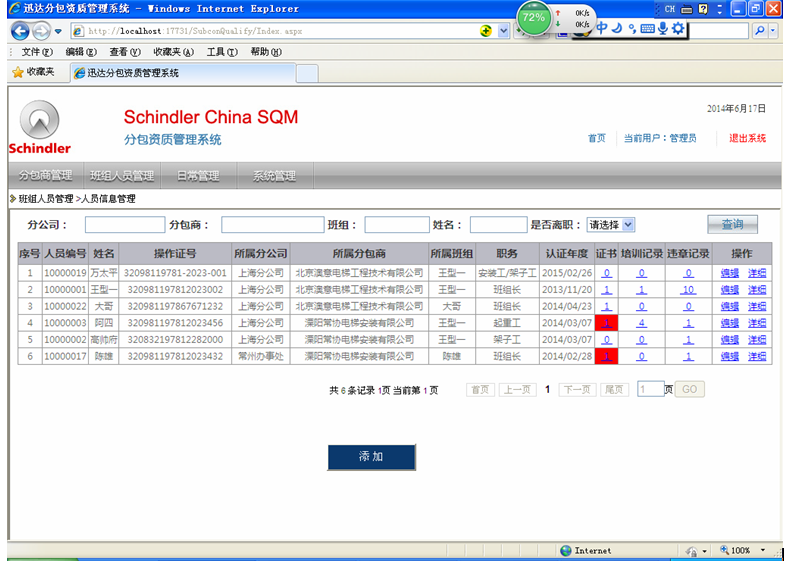
Task: Click the 查询 search button
Action: pyautogui.click(x=732, y=224)
